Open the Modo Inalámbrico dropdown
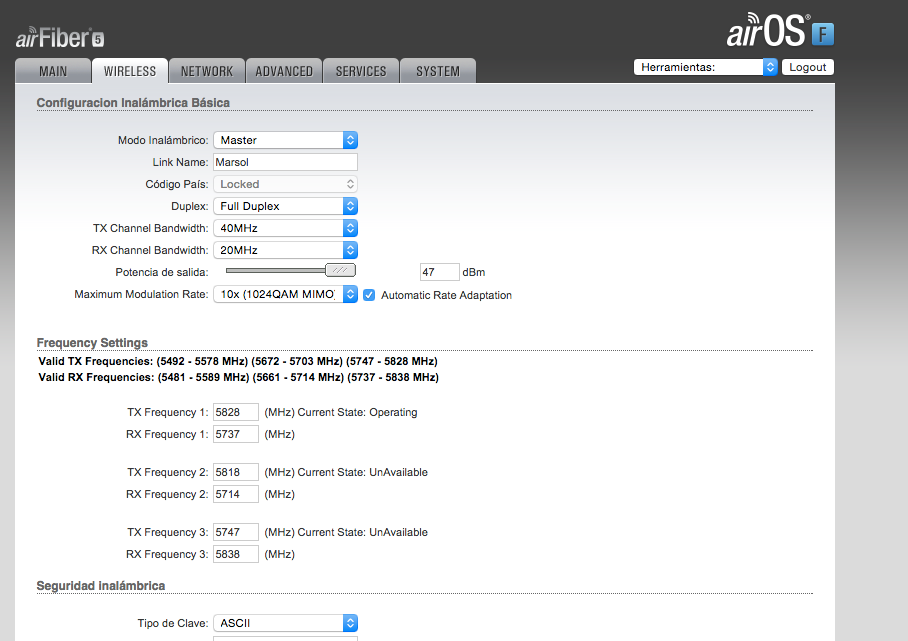Viewport: 908px width, 641px height. tap(285, 140)
